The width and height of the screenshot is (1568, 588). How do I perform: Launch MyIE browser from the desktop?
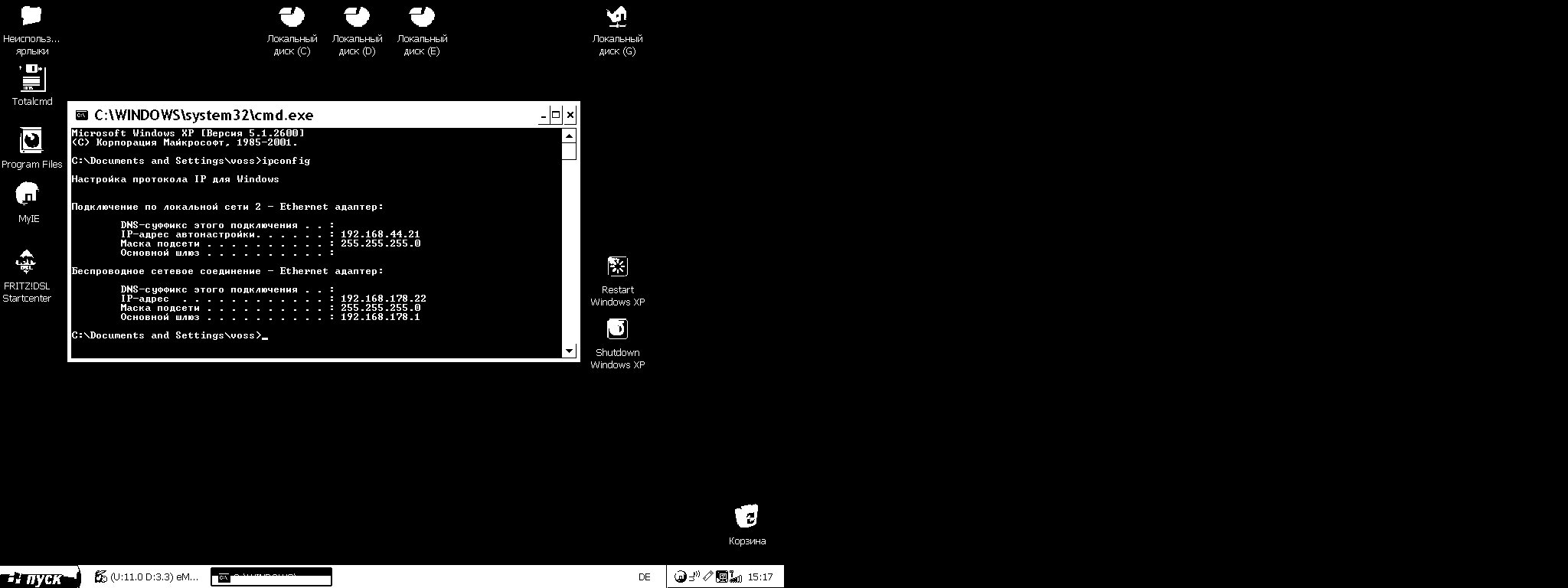[x=28, y=196]
